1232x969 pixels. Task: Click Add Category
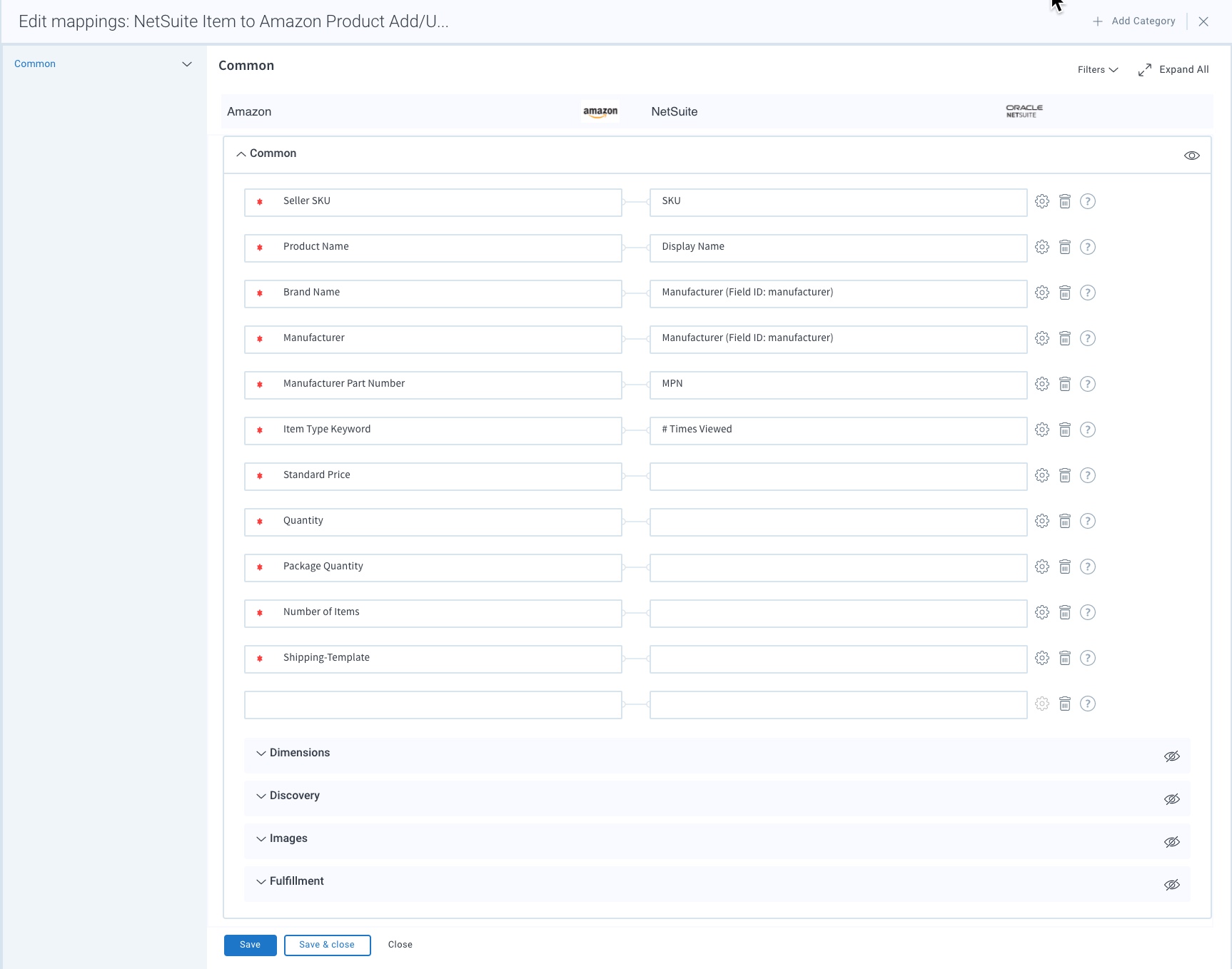[1134, 21]
